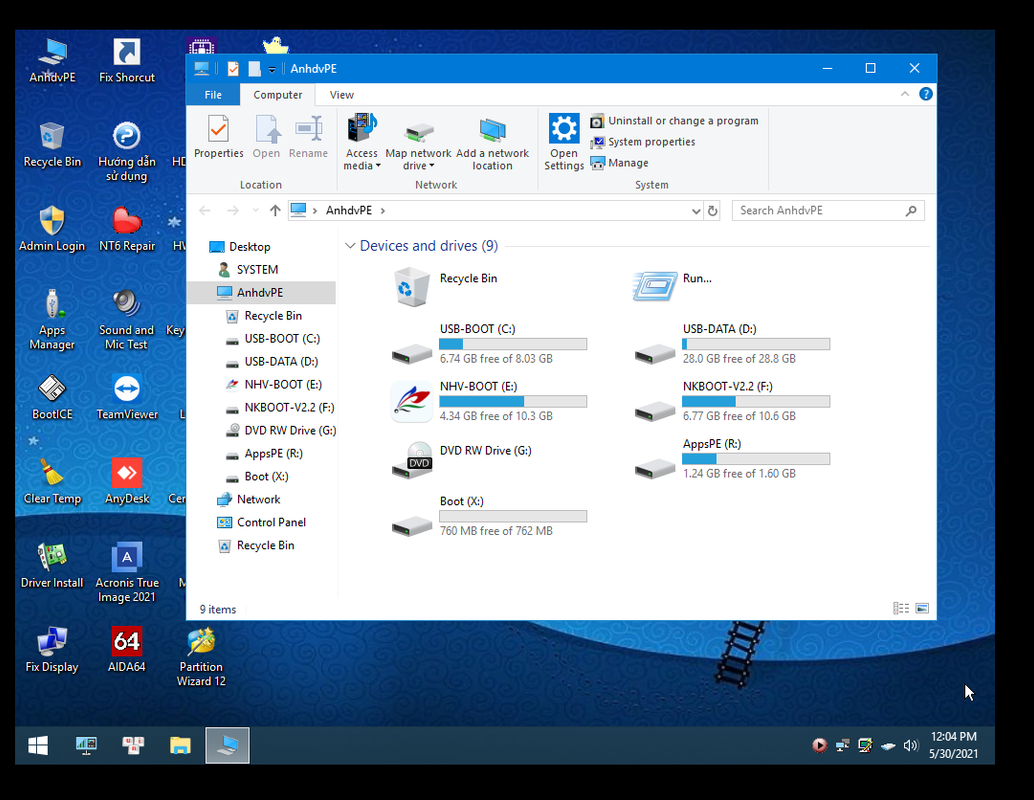1034x800 pixels.
Task: Click AppsPE (R:) capacity bar
Action: (x=756, y=459)
